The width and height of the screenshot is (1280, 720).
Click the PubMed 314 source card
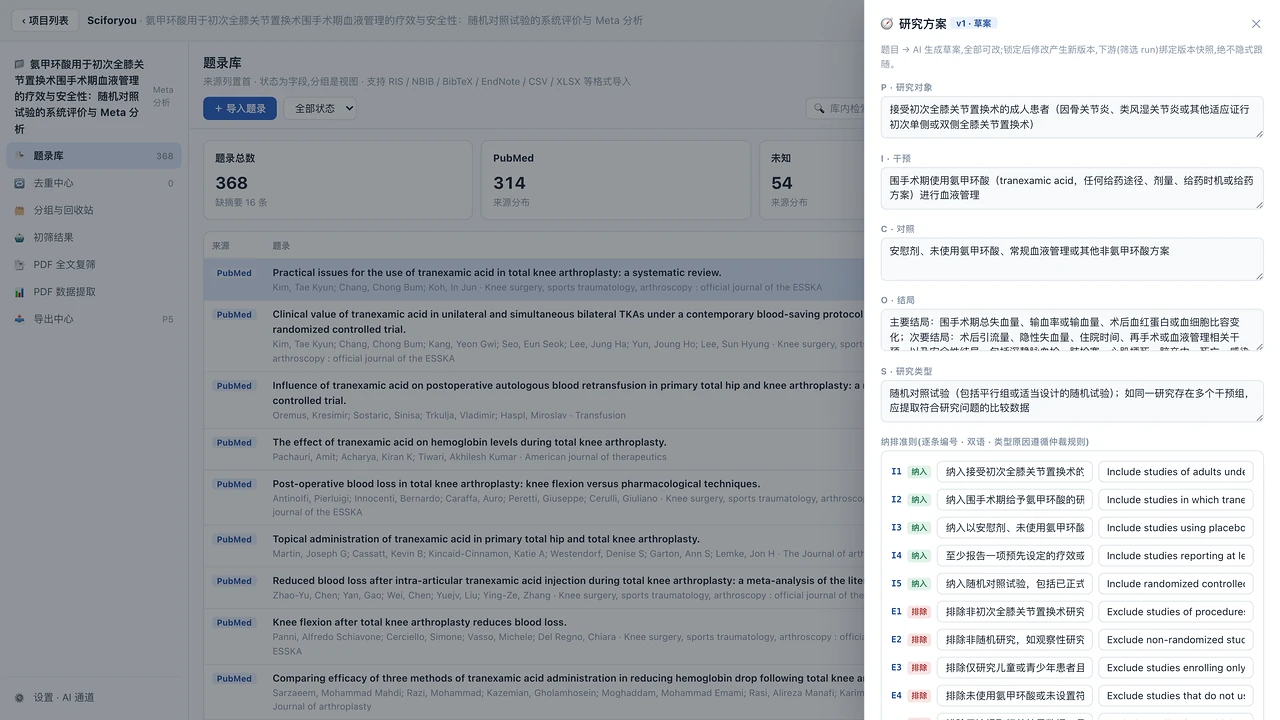615,180
